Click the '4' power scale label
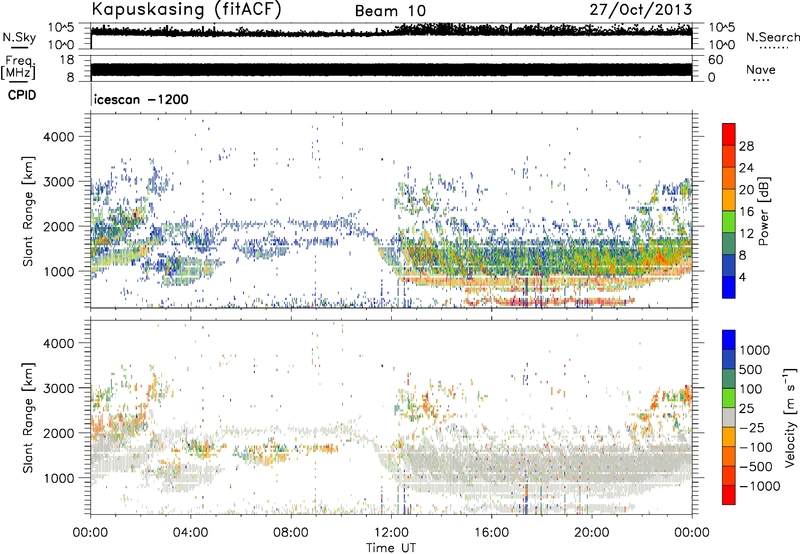This screenshot has width=800, height=554. click(x=742, y=277)
